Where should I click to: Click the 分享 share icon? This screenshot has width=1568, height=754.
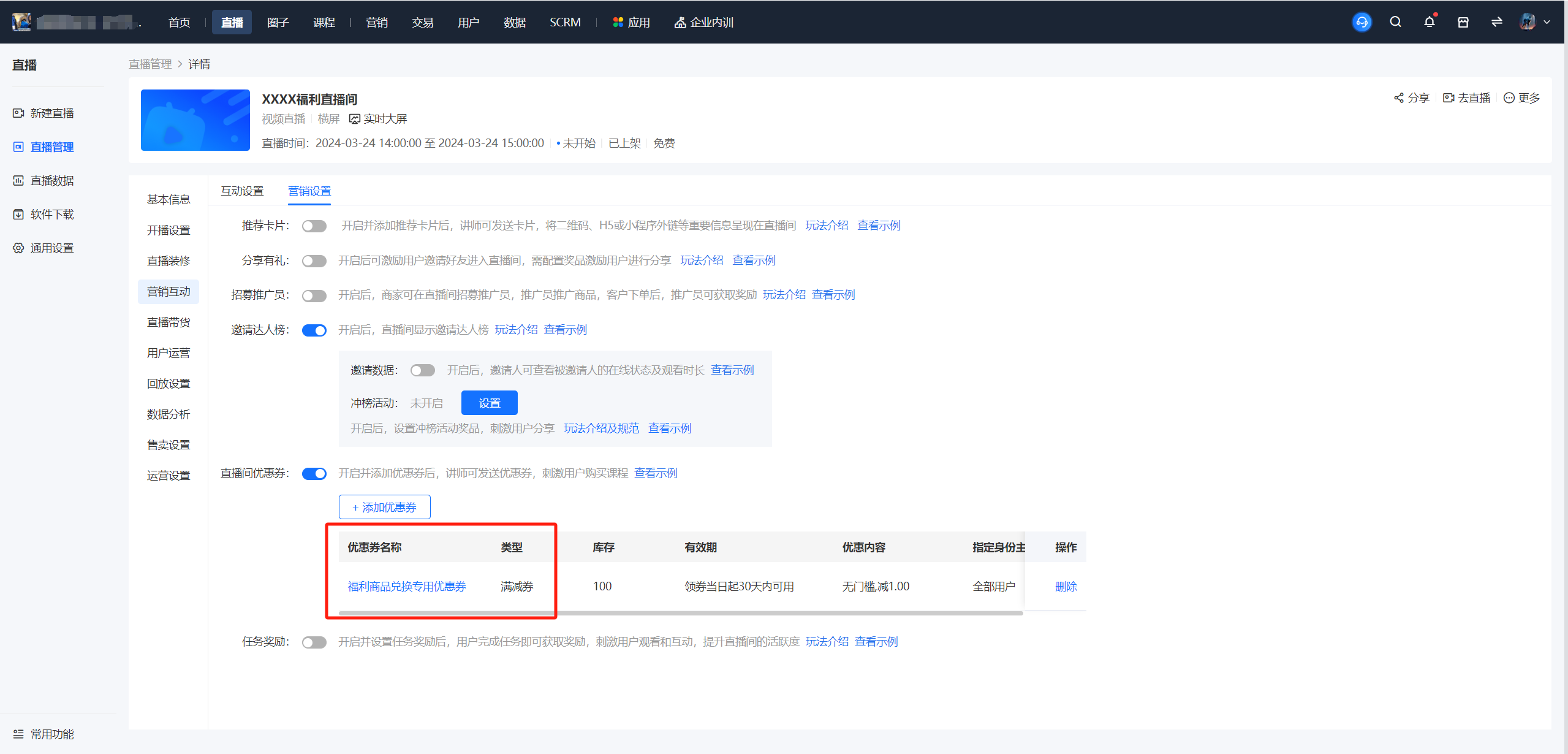pos(1399,98)
